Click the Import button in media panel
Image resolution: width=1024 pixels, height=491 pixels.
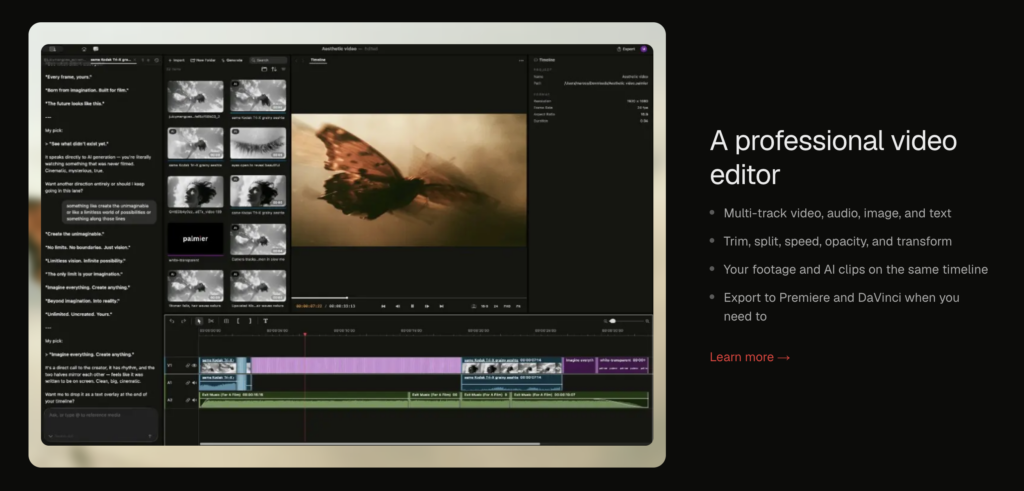tap(176, 60)
